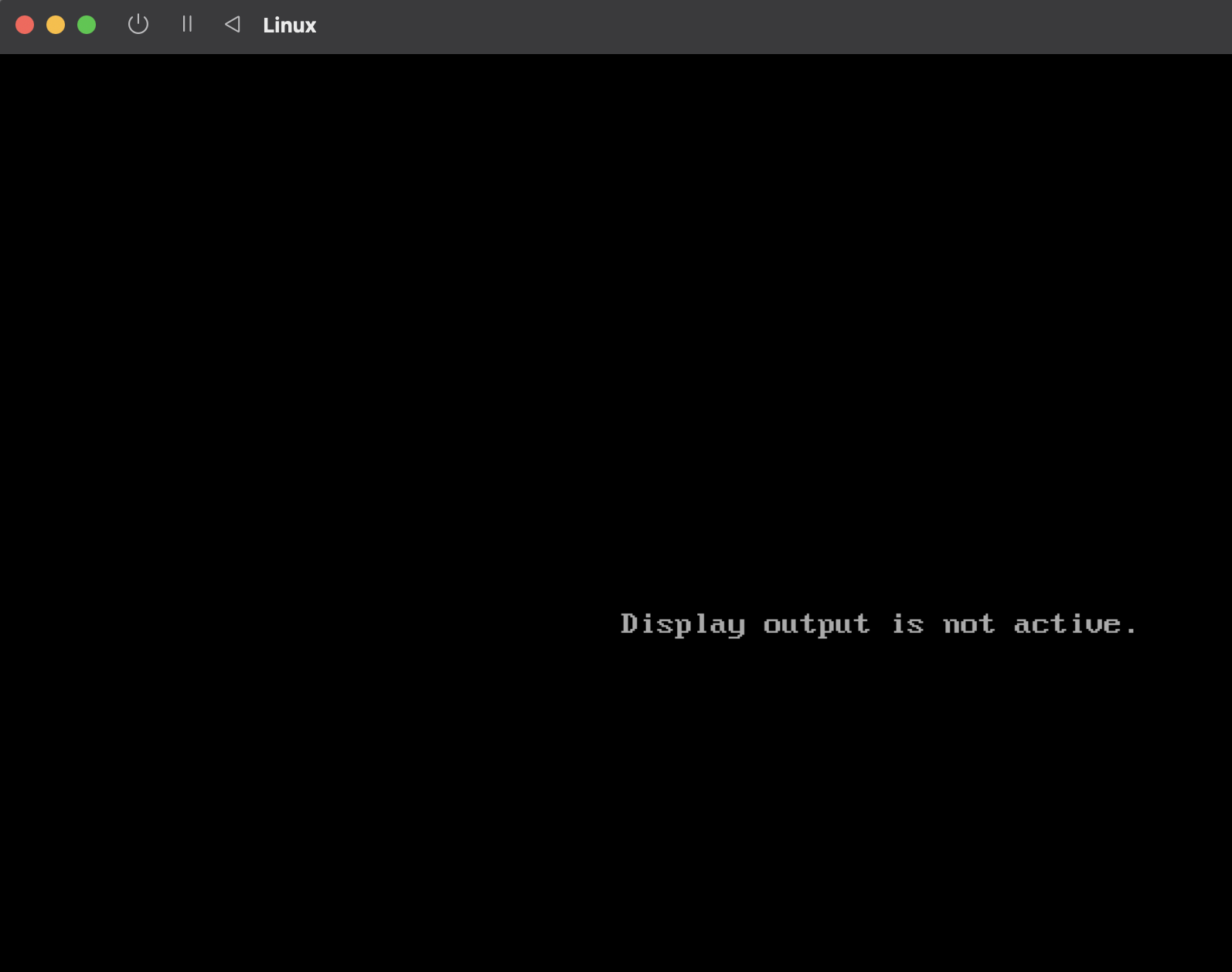Click the "Linux" window title
The width and height of the screenshot is (1232, 972).
[x=289, y=25]
